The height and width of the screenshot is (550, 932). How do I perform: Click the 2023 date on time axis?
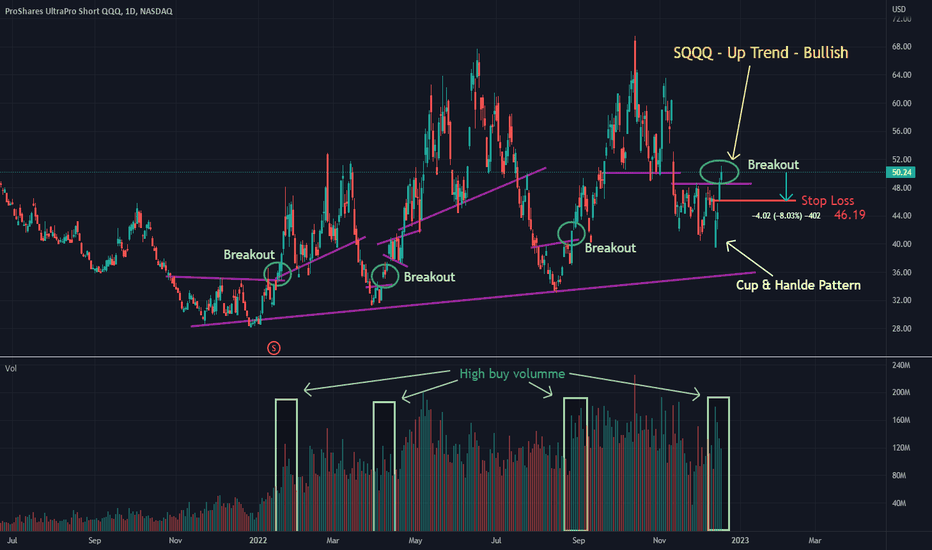click(x=739, y=540)
